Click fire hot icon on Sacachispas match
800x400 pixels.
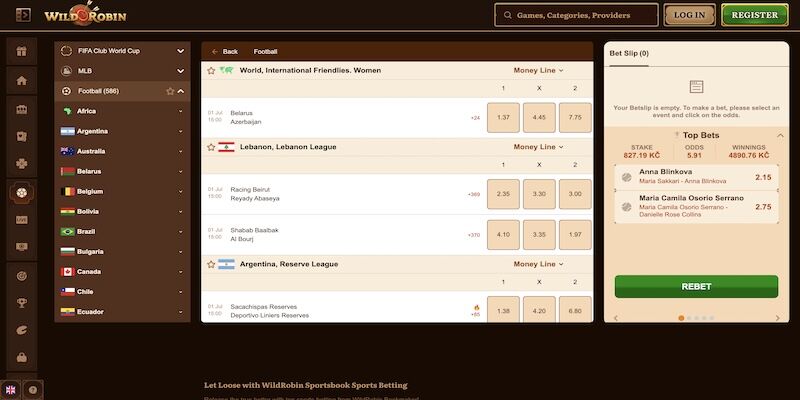coord(477,308)
